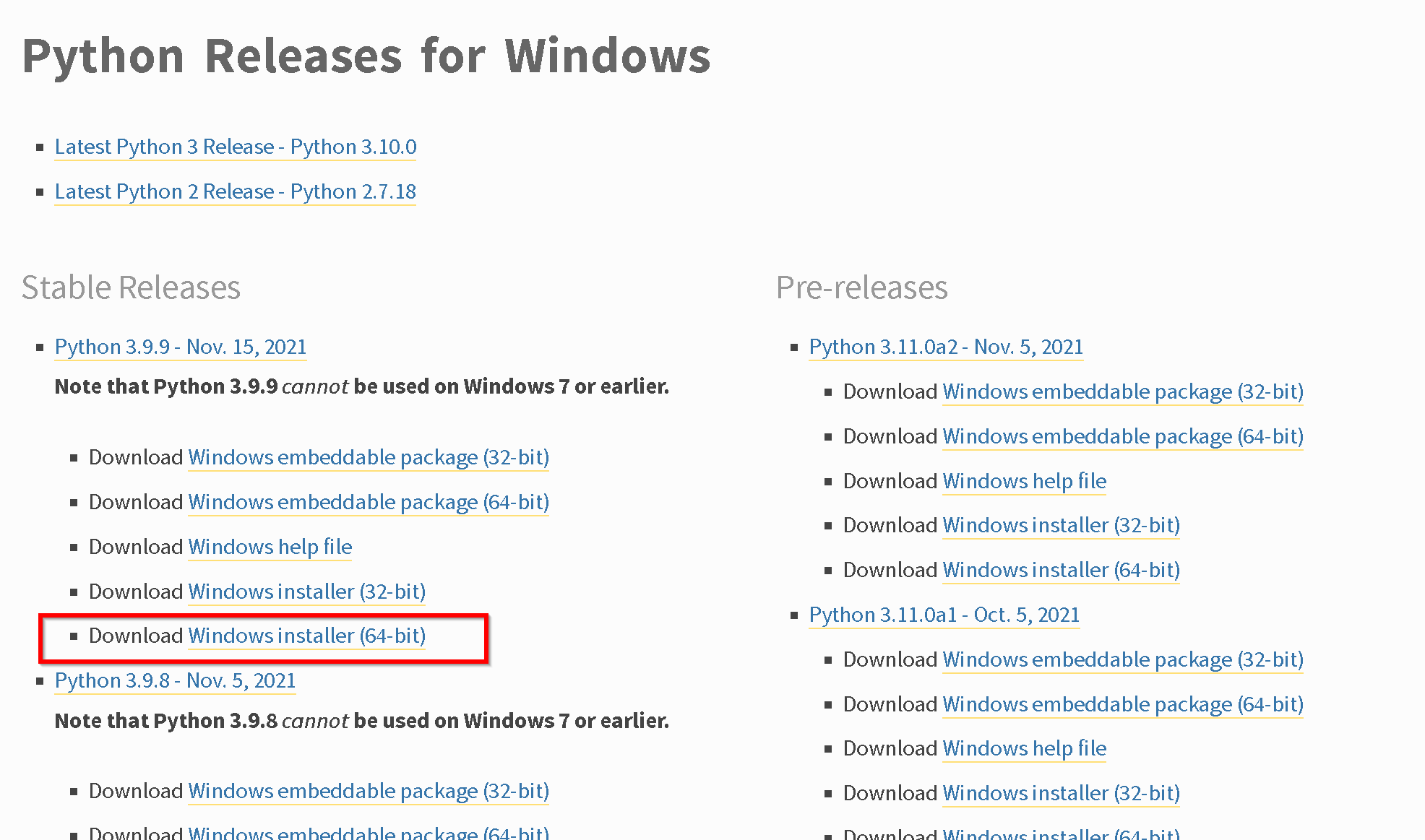The height and width of the screenshot is (840, 1425).
Task: Download Python 3.9.9 Windows installer (32-bit)
Action: click(307, 592)
